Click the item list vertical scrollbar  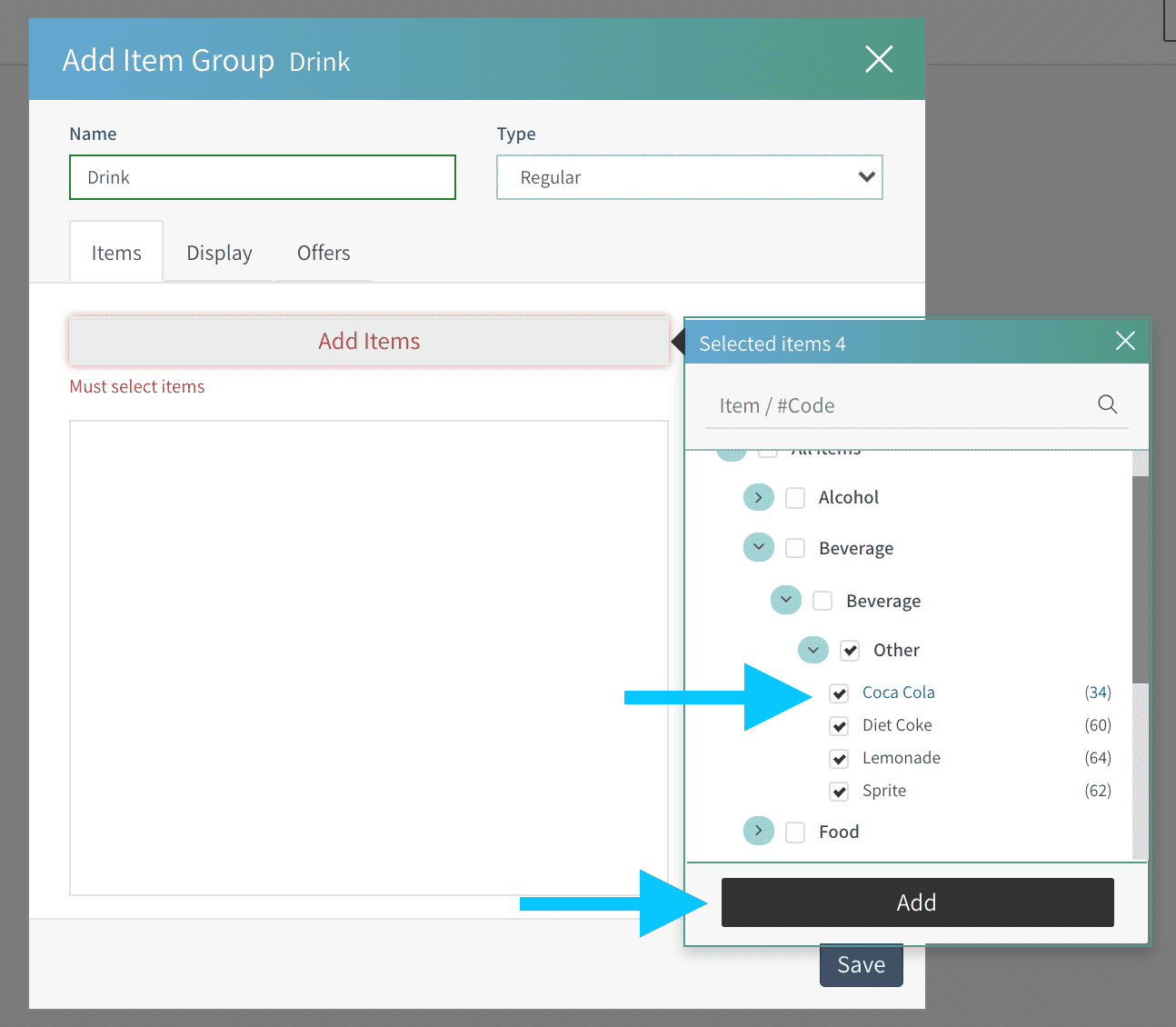pos(1140,654)
